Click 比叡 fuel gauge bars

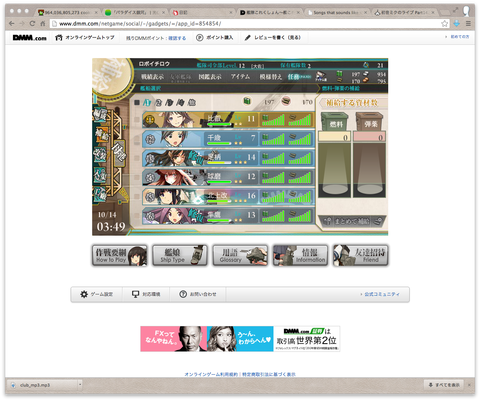[273, 120]
